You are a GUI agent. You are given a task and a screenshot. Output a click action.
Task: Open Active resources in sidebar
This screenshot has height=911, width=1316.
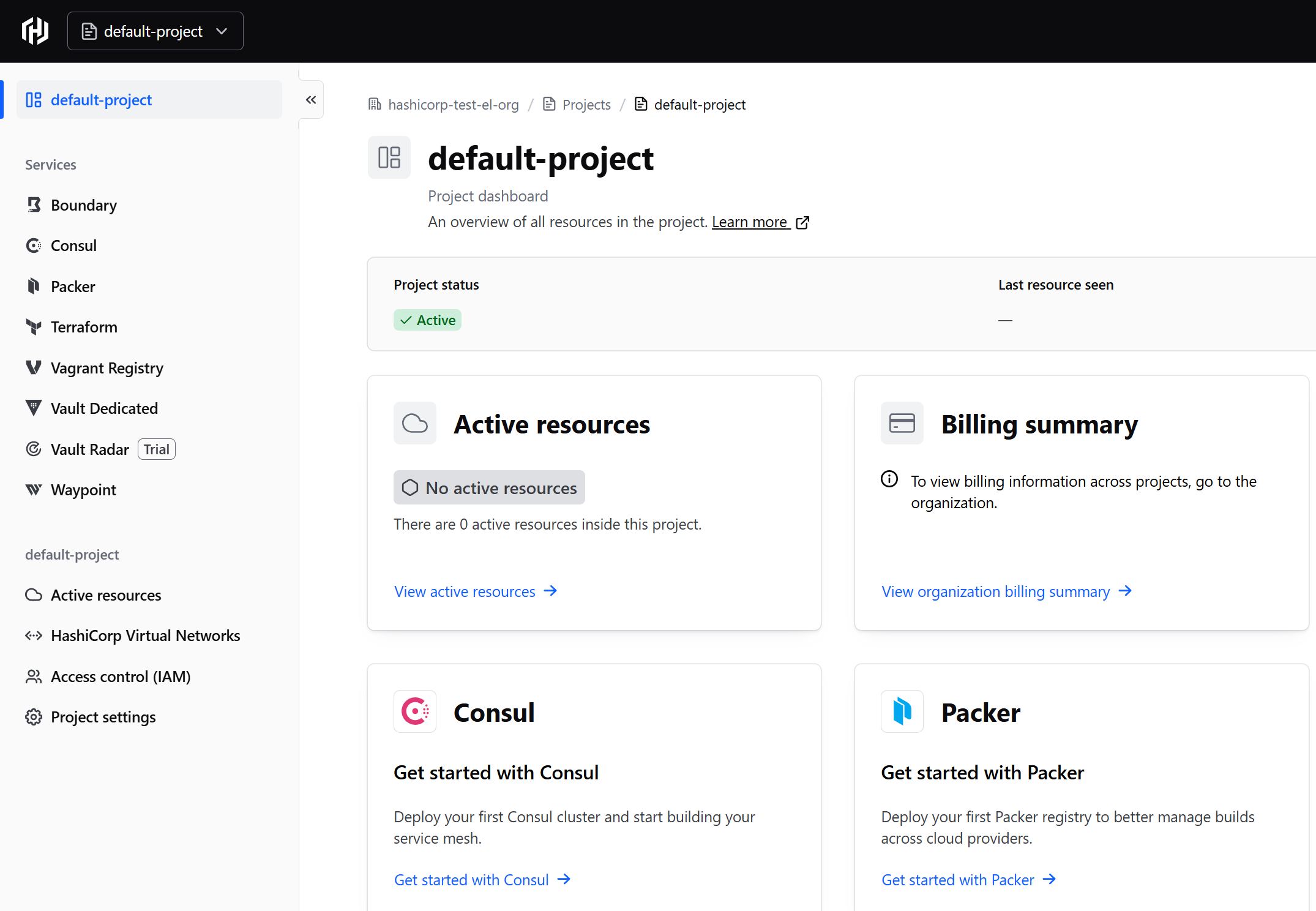pyautogui.click(x=105, y=595)
